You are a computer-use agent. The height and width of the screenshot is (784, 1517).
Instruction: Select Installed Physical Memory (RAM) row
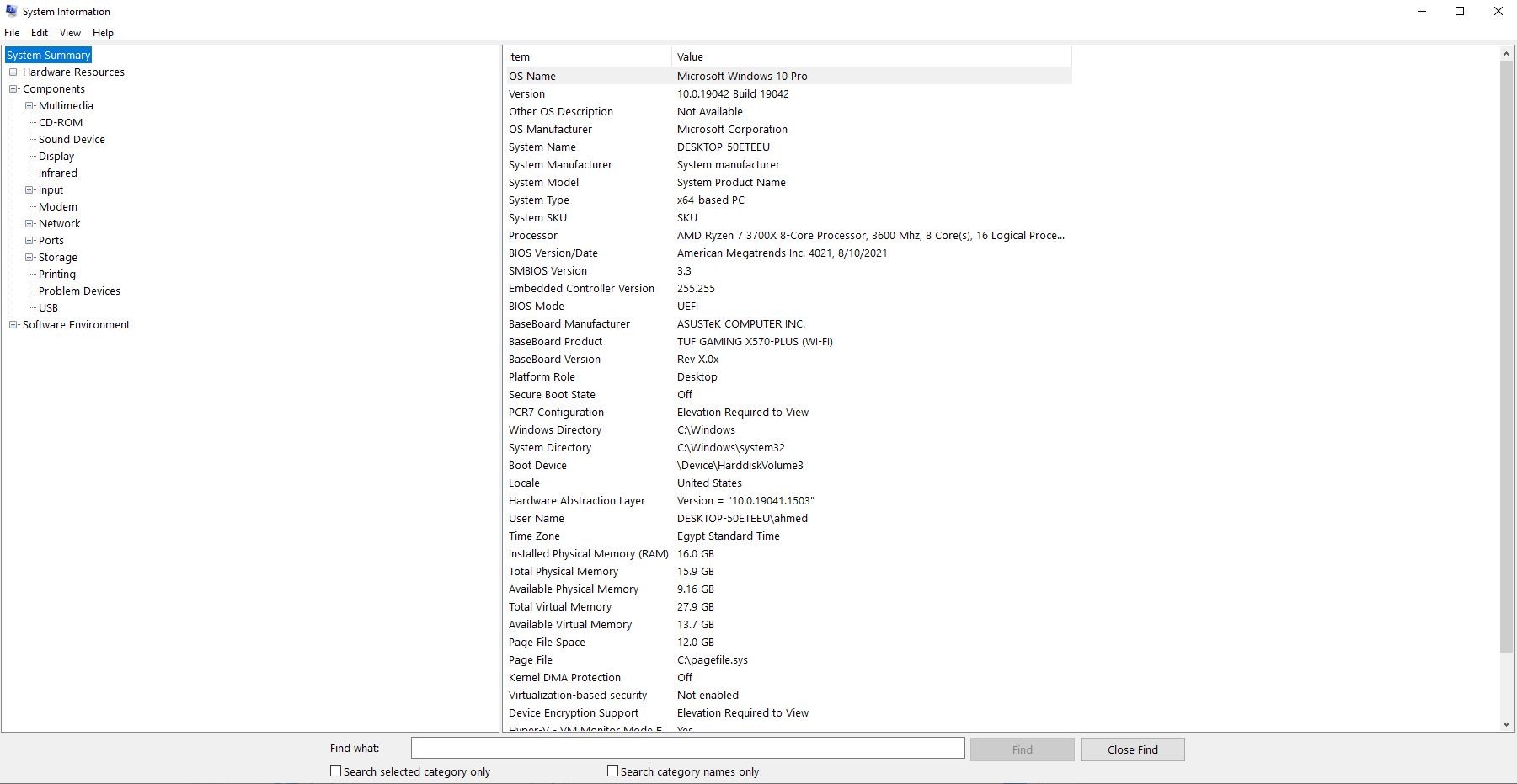click(788, 554)
